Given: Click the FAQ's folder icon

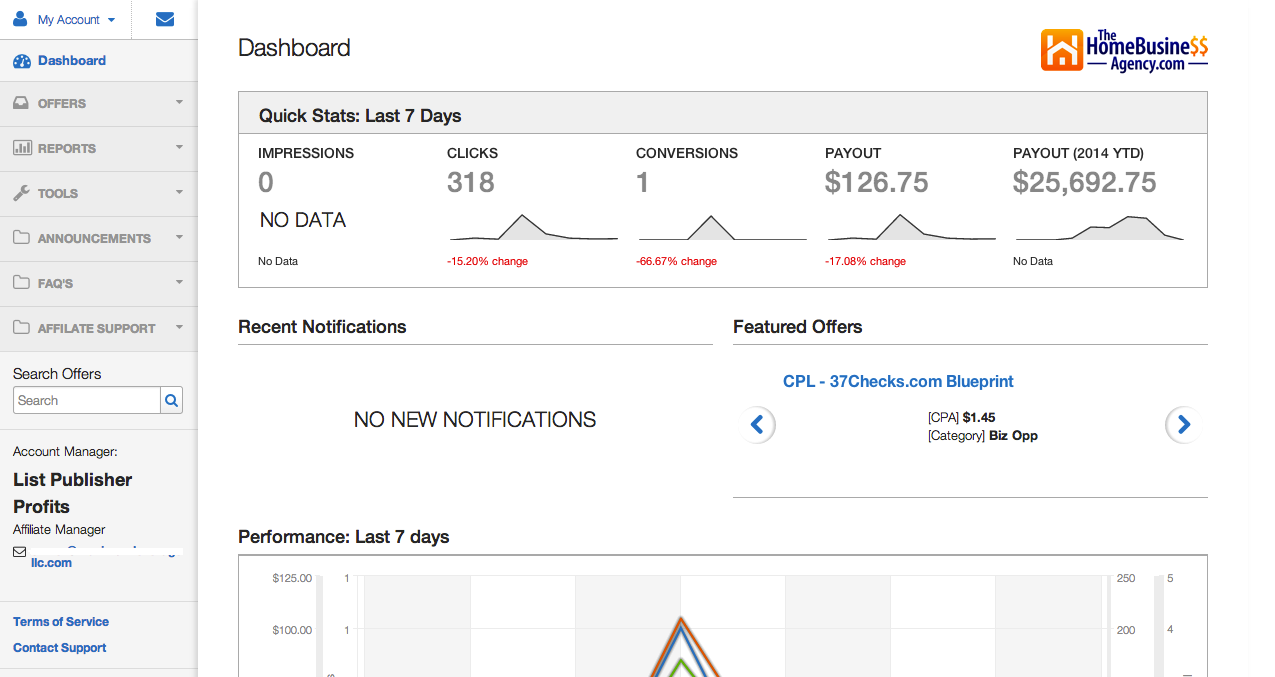Looking at the screenshot, I should pos(22,283).
